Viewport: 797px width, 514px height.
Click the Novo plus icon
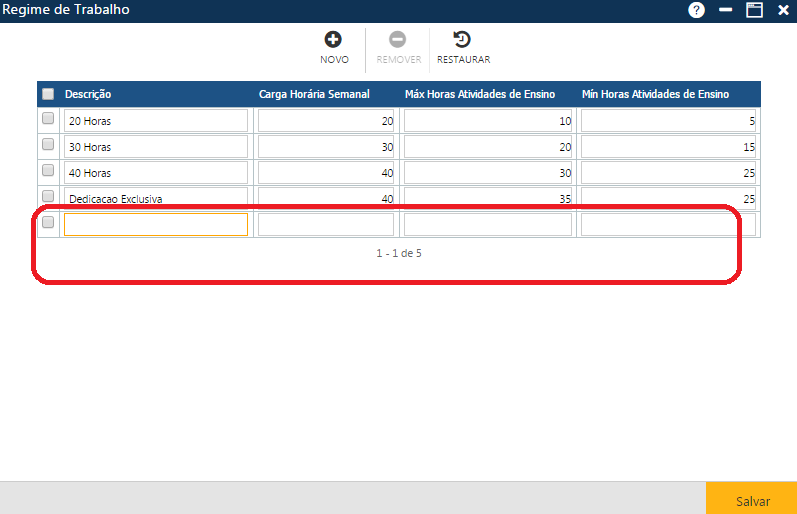333,40
